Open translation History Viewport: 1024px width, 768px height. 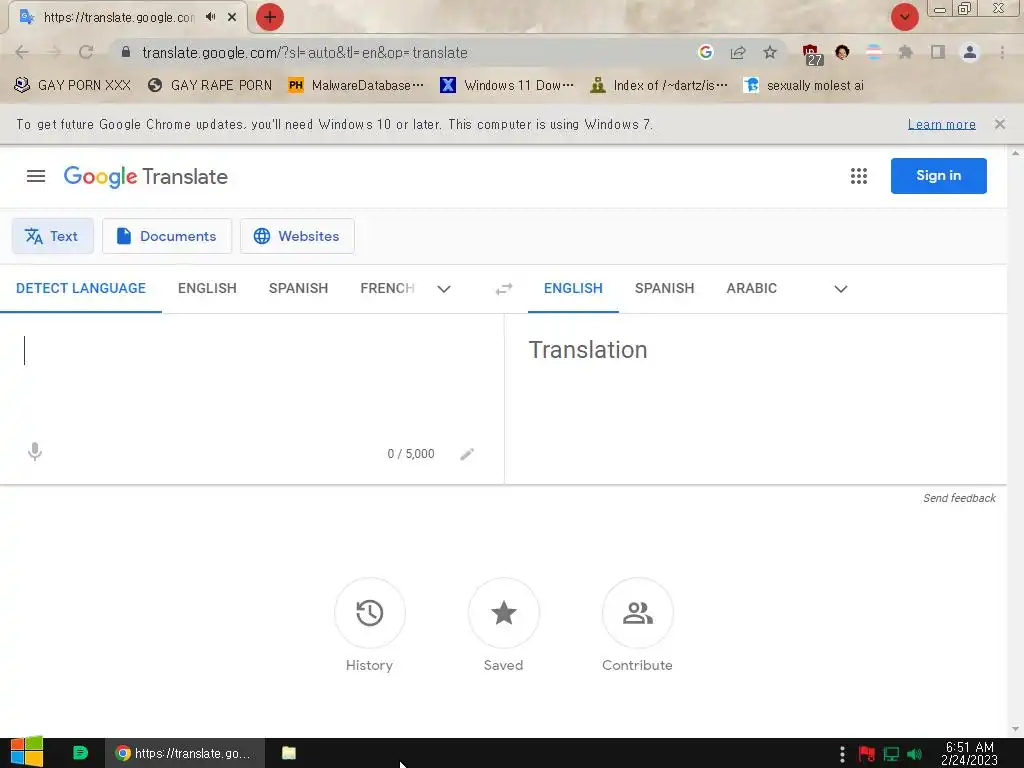click(370, 613)
